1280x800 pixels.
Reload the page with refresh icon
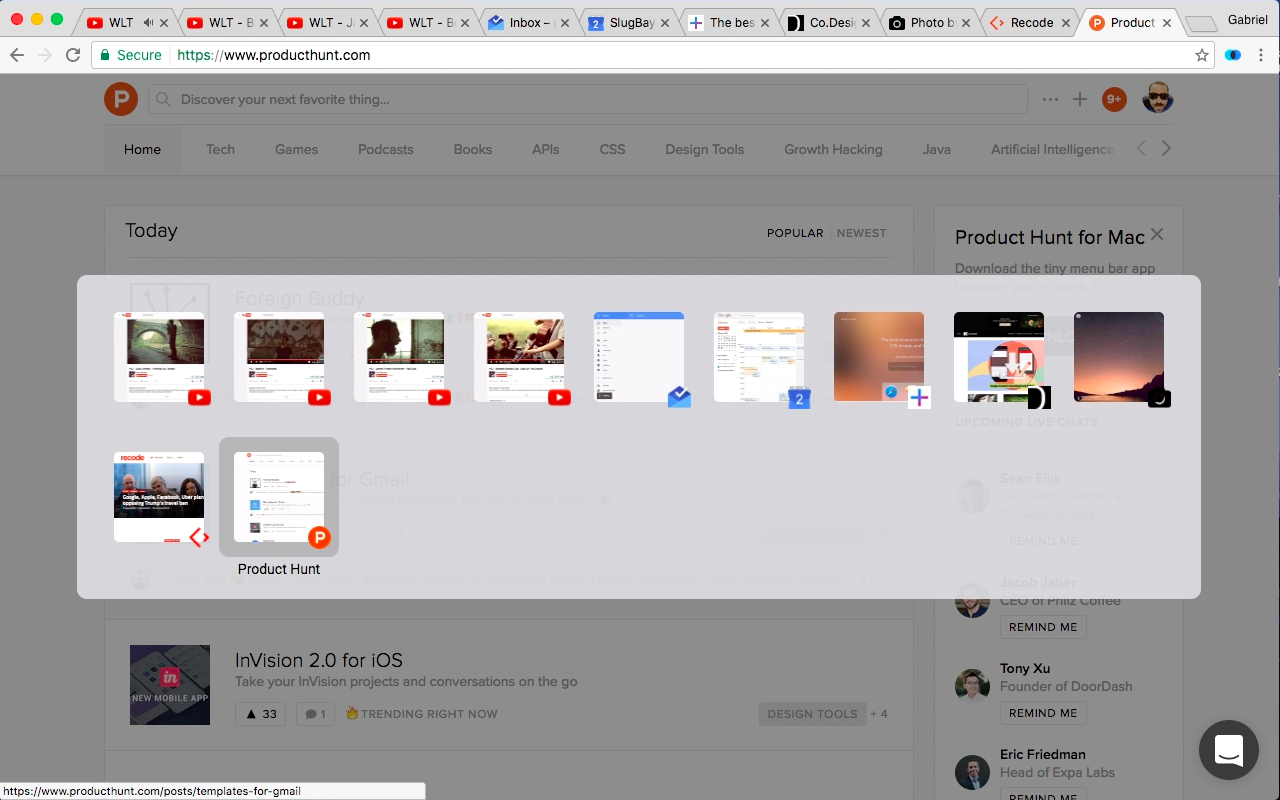73,55
